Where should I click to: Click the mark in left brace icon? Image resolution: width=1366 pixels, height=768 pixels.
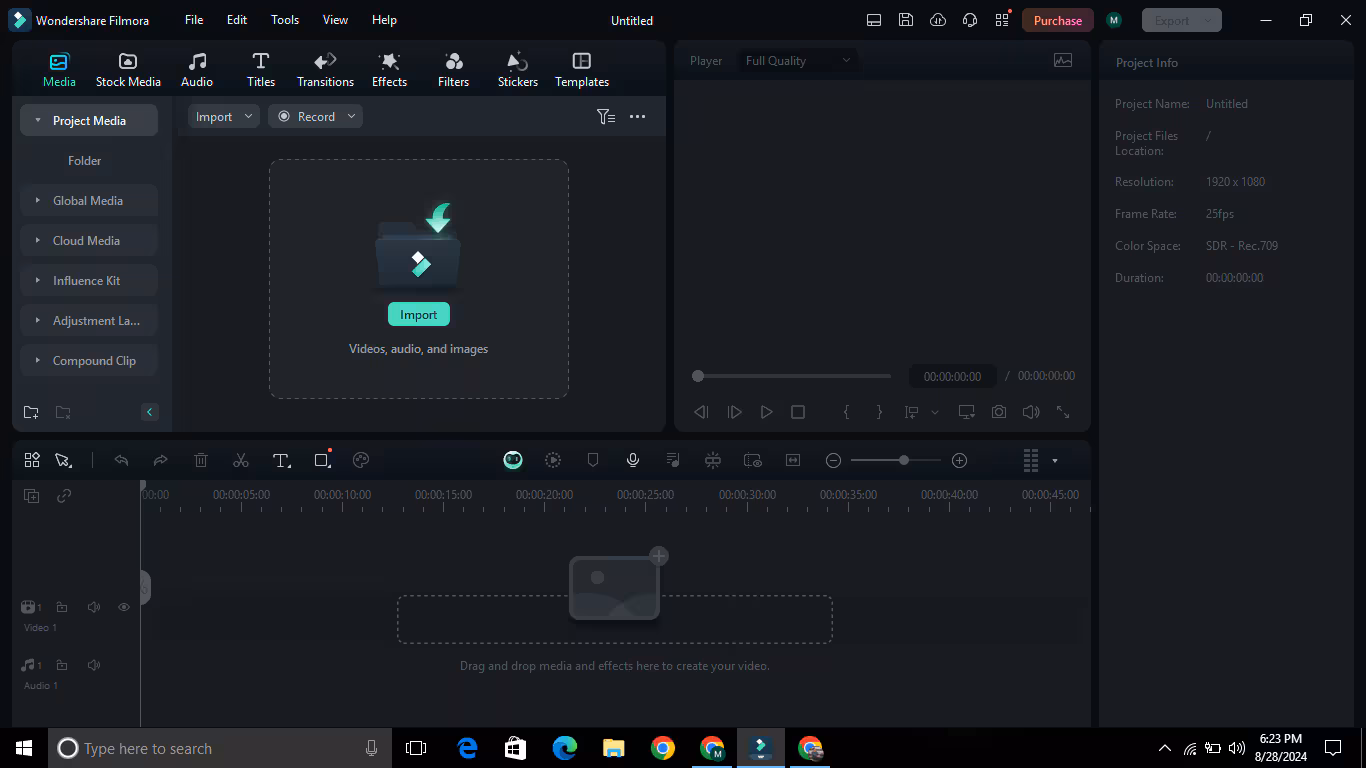pyautogui.click(x=846, y=412)
